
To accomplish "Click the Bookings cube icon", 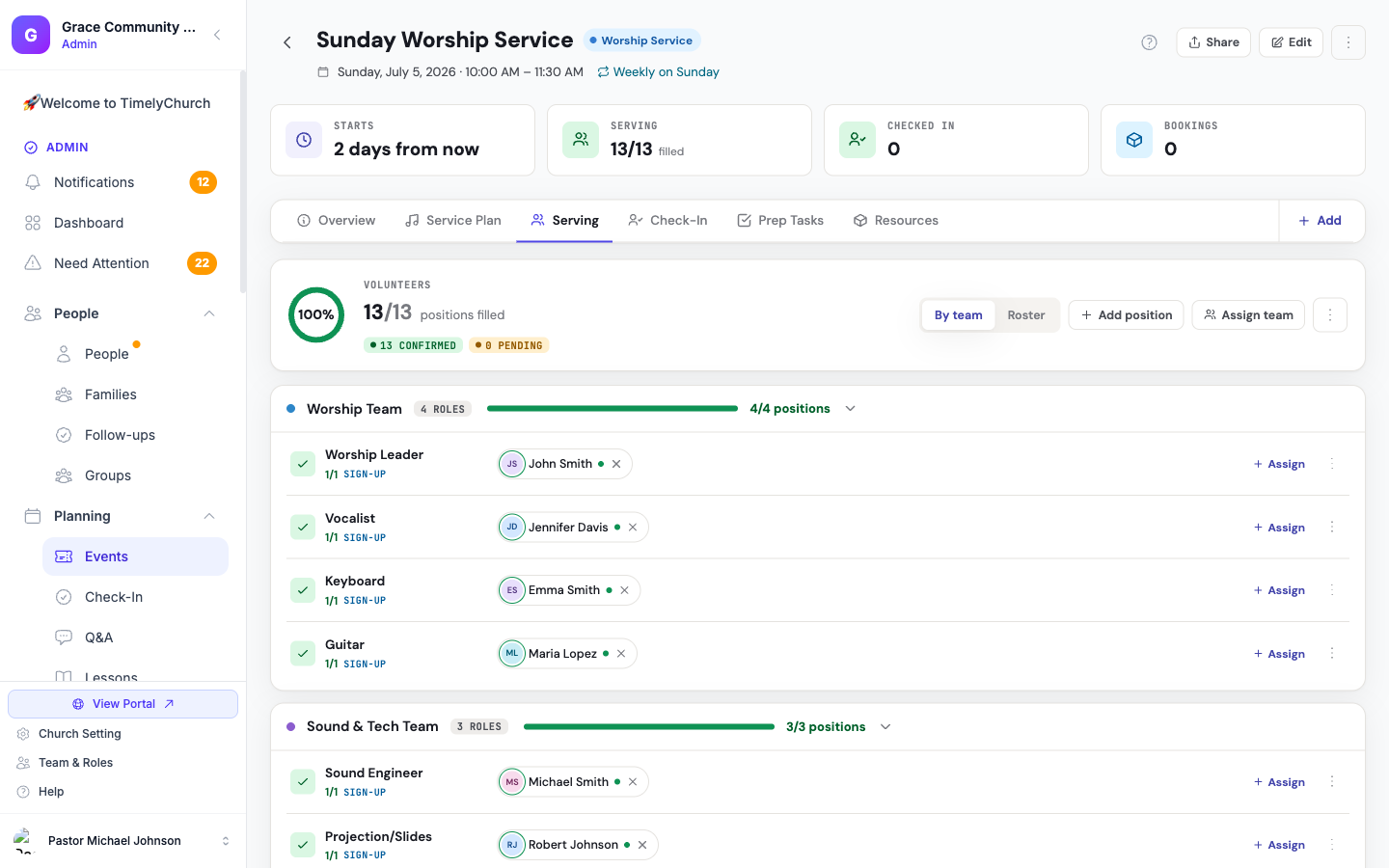I will [1134, 140].
